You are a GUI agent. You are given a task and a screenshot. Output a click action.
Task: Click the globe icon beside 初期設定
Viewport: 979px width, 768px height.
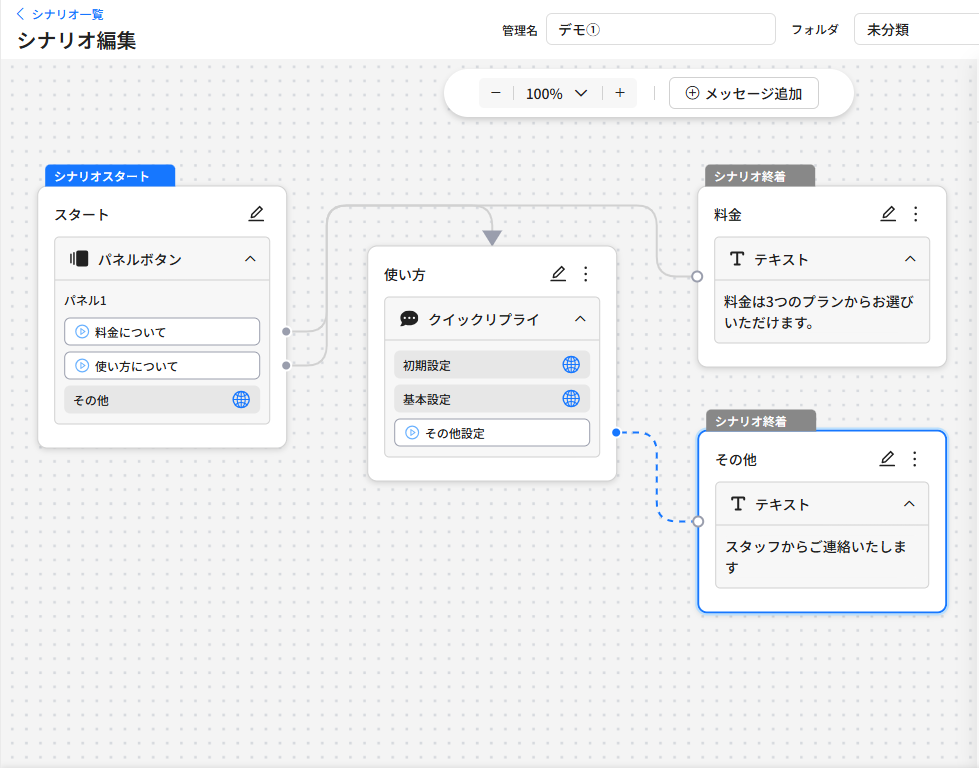pos(571,365)
